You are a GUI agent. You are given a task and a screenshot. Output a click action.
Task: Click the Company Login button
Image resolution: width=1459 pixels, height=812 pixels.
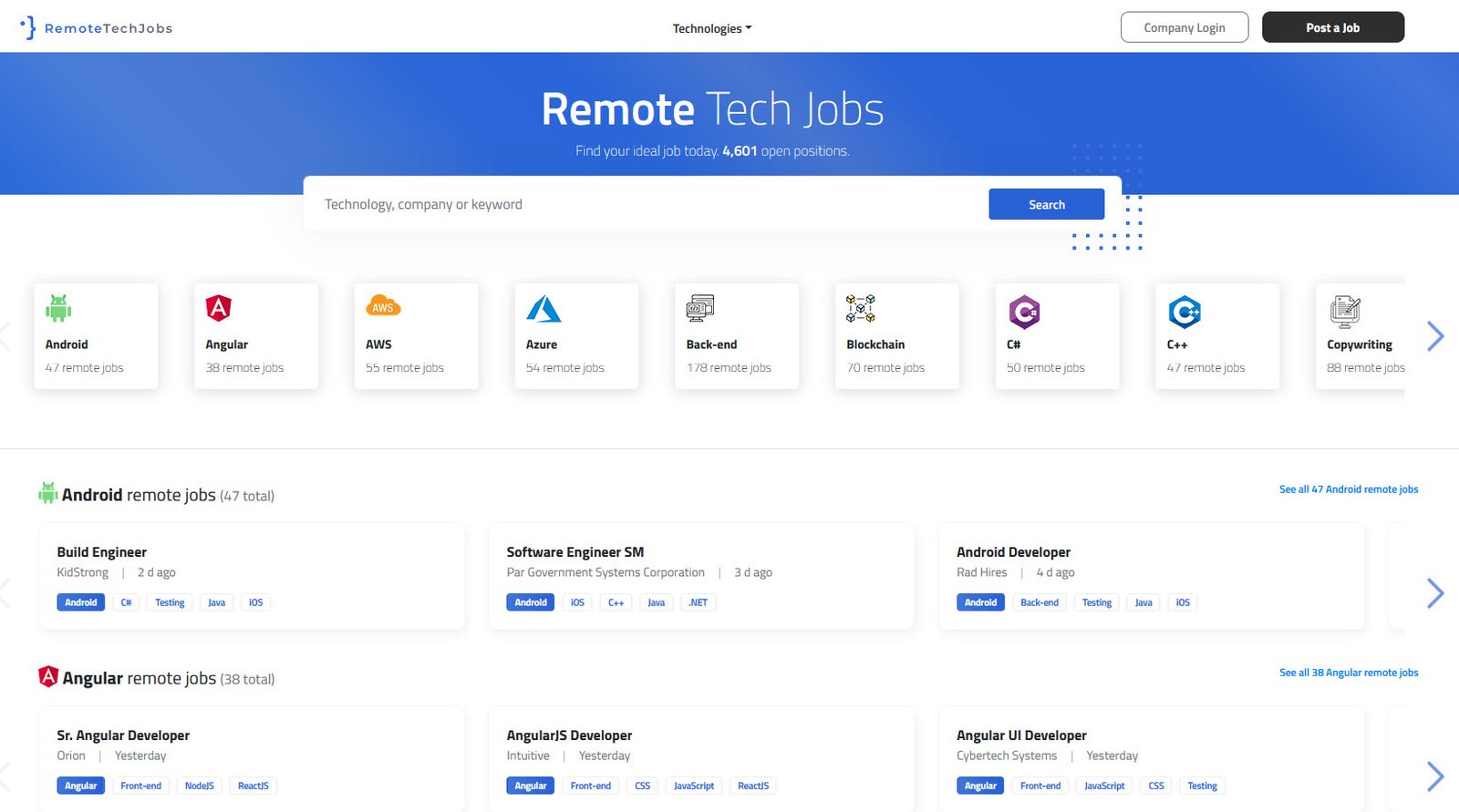coord(1185,27)
